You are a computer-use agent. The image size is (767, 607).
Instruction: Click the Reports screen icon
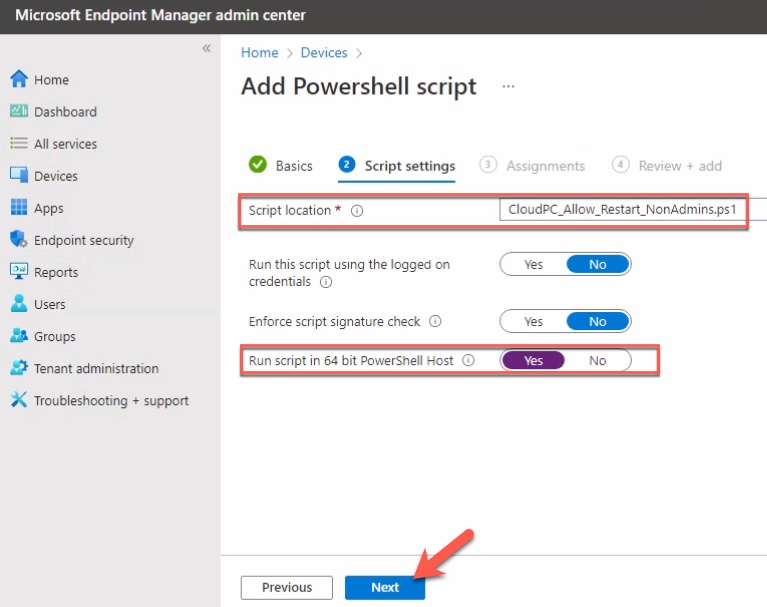(19, 271)
